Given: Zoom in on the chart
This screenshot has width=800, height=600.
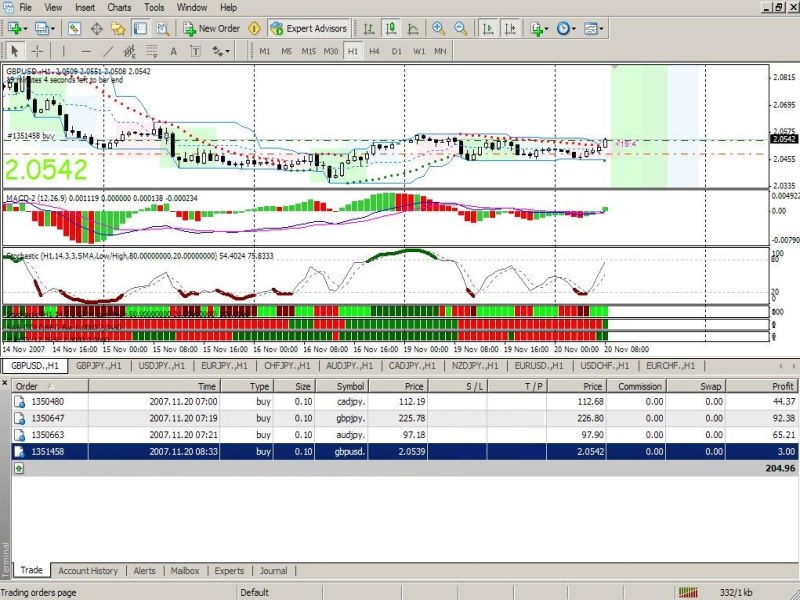Looking at the screenshot, I should click(438, 29).
